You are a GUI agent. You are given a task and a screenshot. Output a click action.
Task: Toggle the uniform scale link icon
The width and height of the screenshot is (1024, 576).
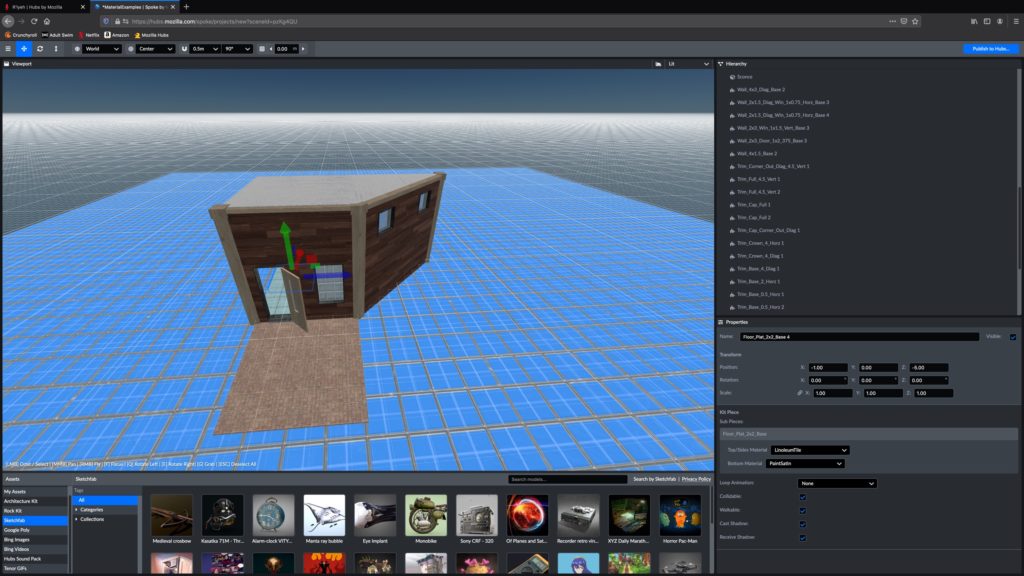coord(799,393)
